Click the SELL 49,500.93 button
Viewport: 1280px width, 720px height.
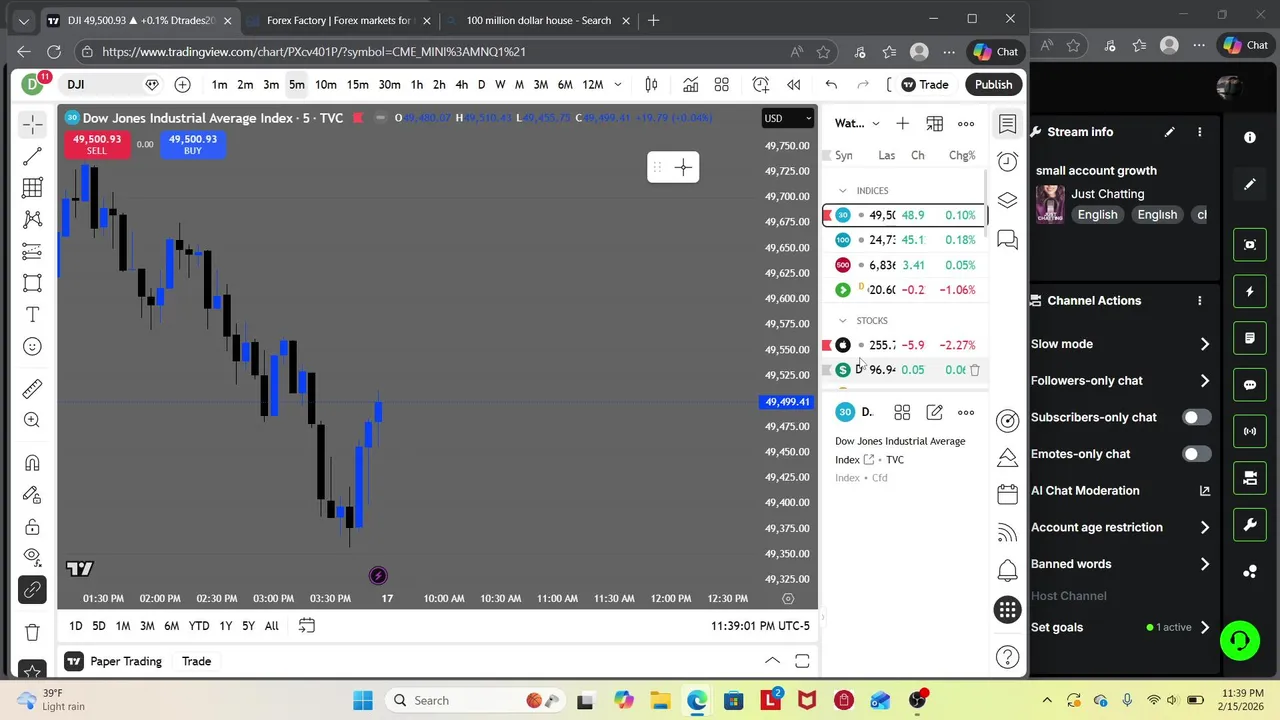point(96,145)
